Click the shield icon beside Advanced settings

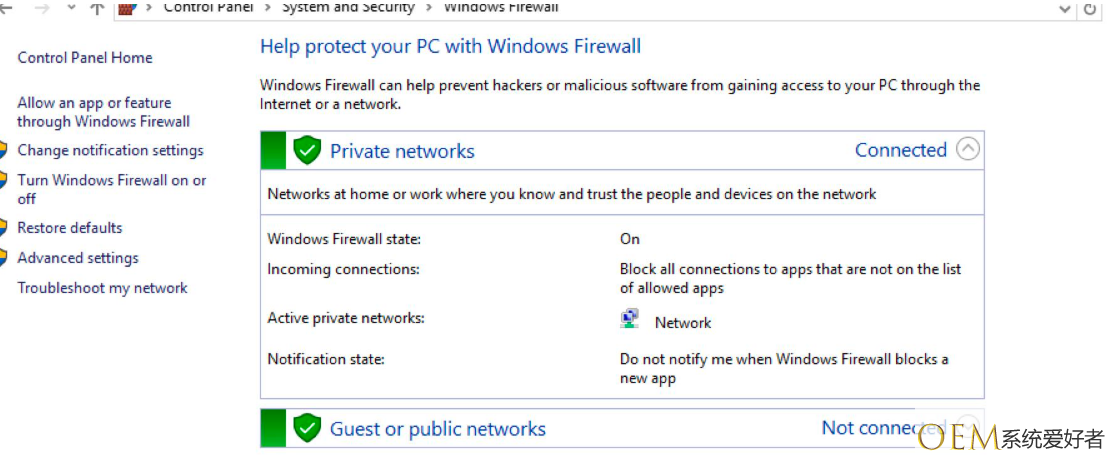coord(4,258)
